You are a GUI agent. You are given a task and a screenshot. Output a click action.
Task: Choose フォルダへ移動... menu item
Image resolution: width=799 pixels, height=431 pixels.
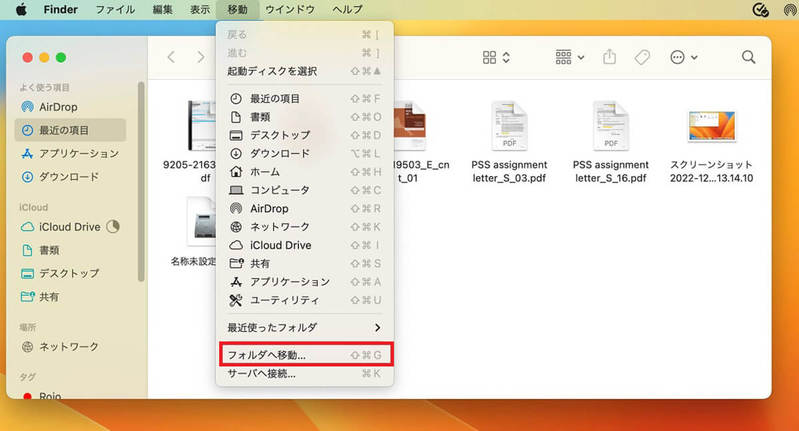tap(304, 355)
